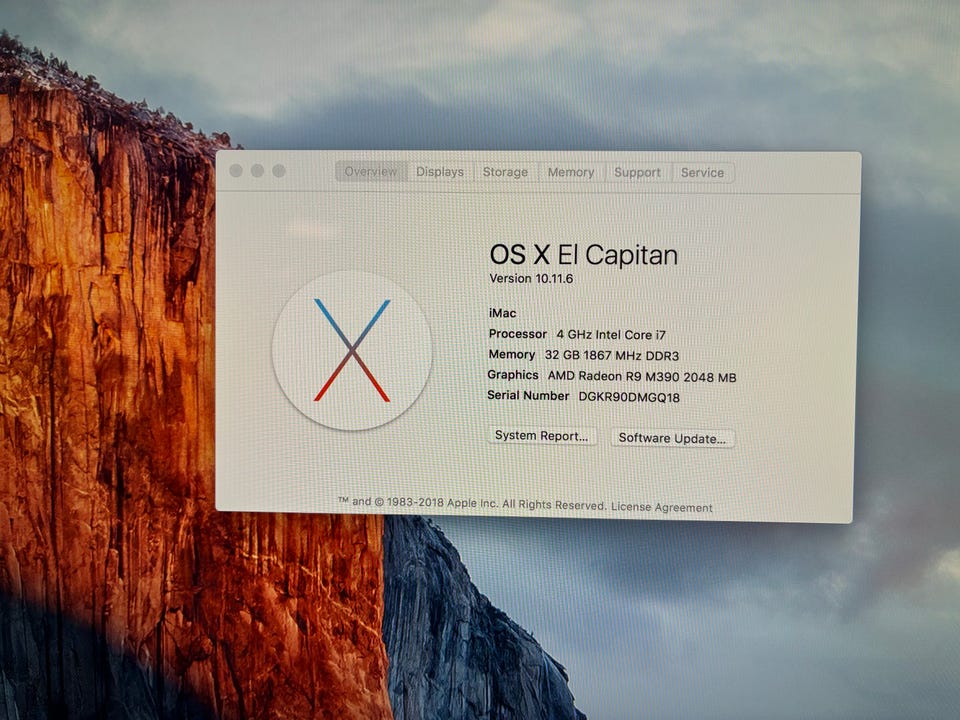The height and width of the screenshot is (720, 960).
Task: Click the 32 GB 1867 MHz DDR3 value
Action: 612,356
